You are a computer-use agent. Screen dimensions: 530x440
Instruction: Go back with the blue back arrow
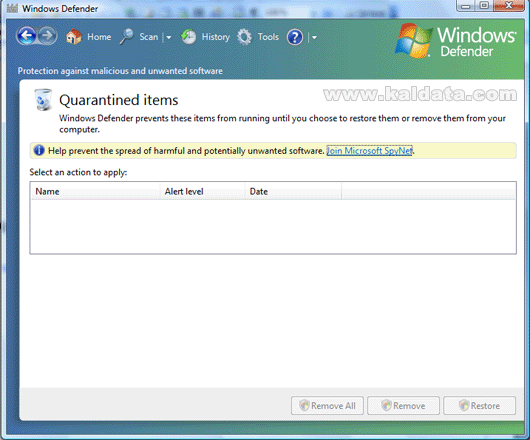pos(26,35)
